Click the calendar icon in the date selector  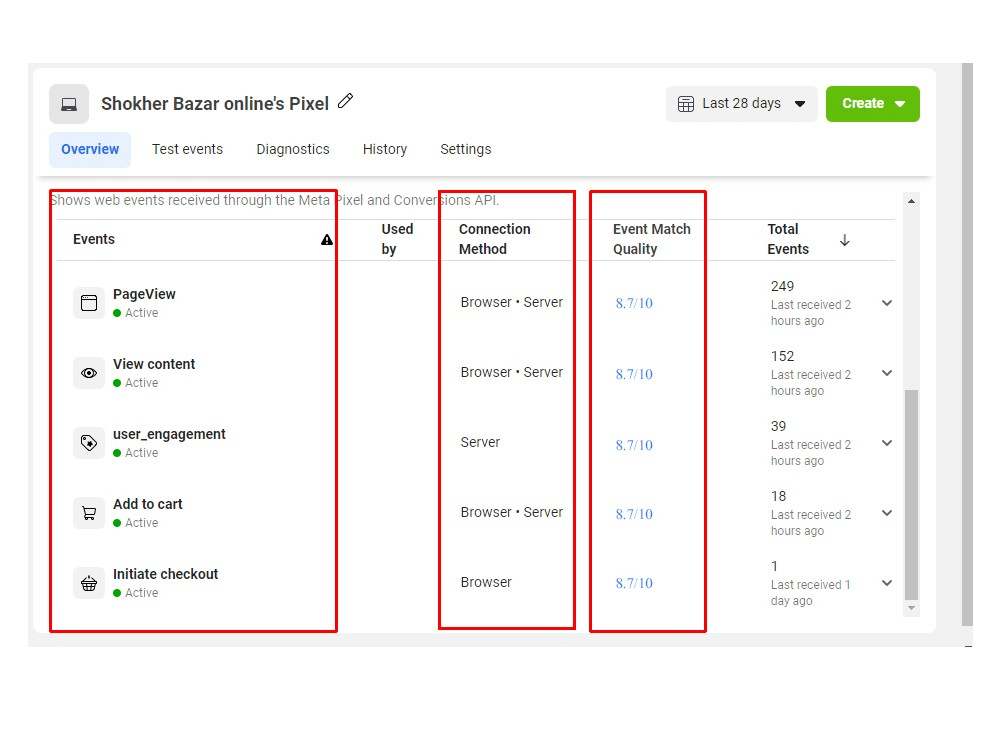[x=686, y=103]
